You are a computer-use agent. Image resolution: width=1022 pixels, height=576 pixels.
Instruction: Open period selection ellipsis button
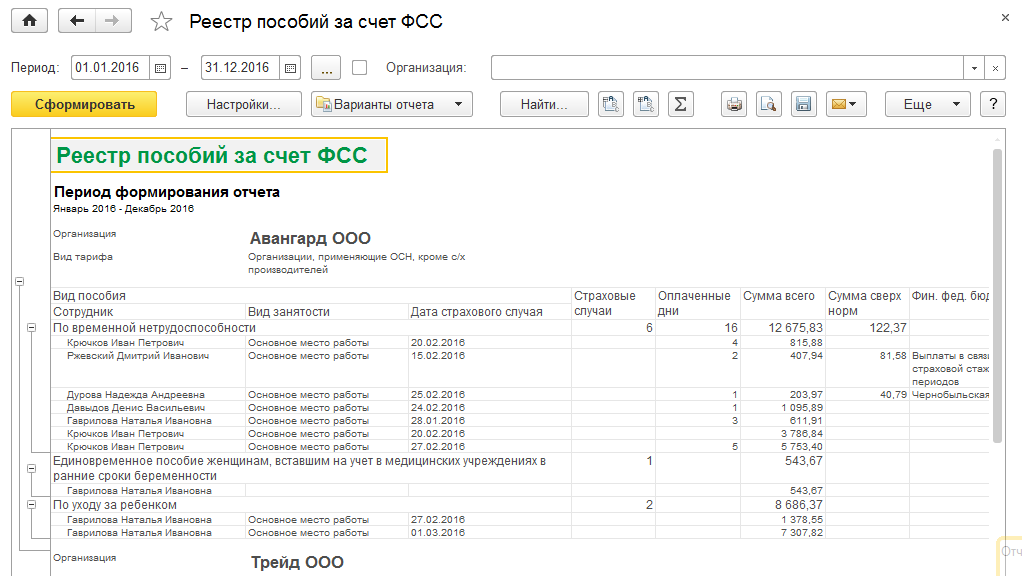pos(326,68)
